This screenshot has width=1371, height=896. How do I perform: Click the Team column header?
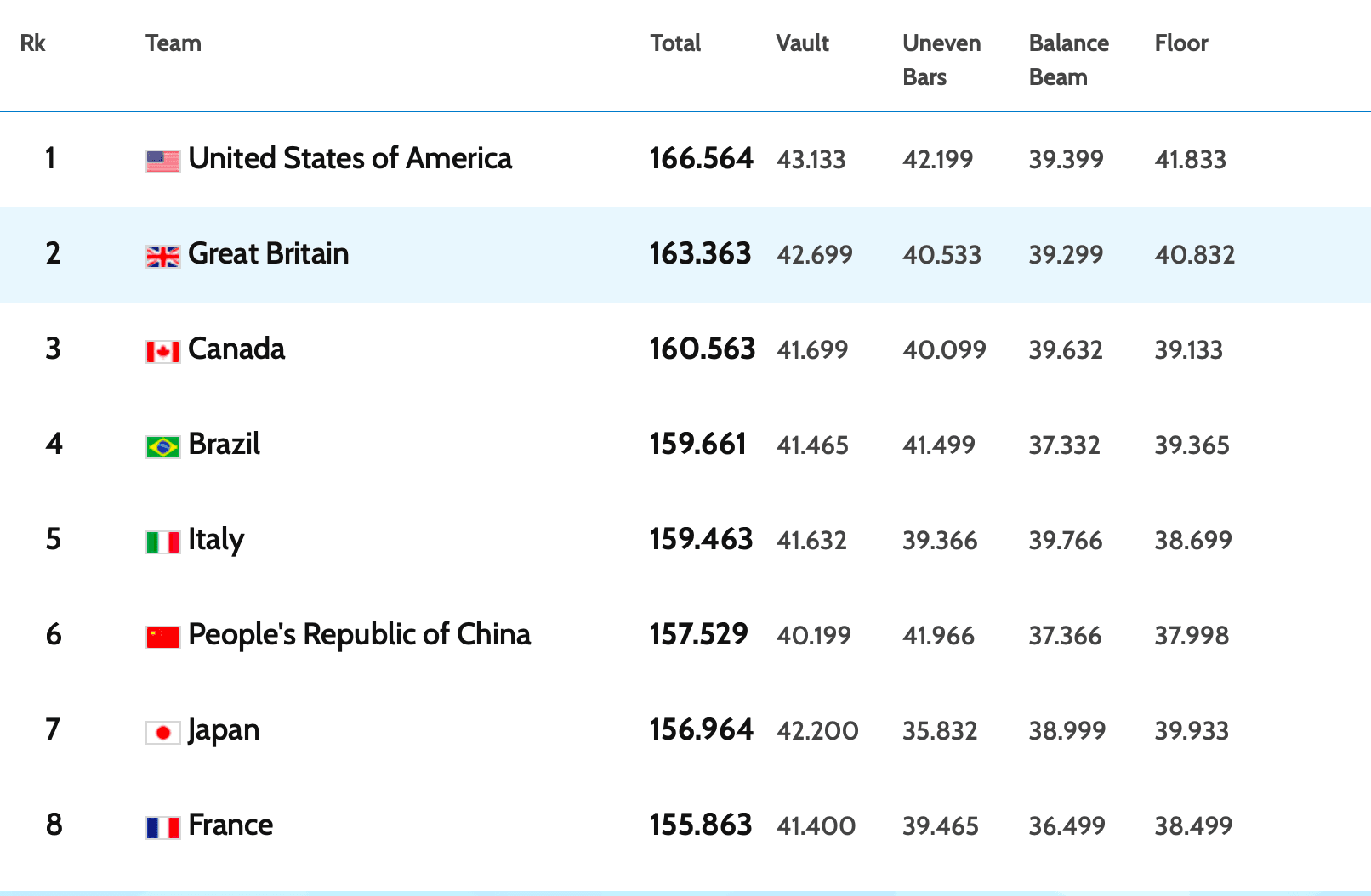pos(173,43)
